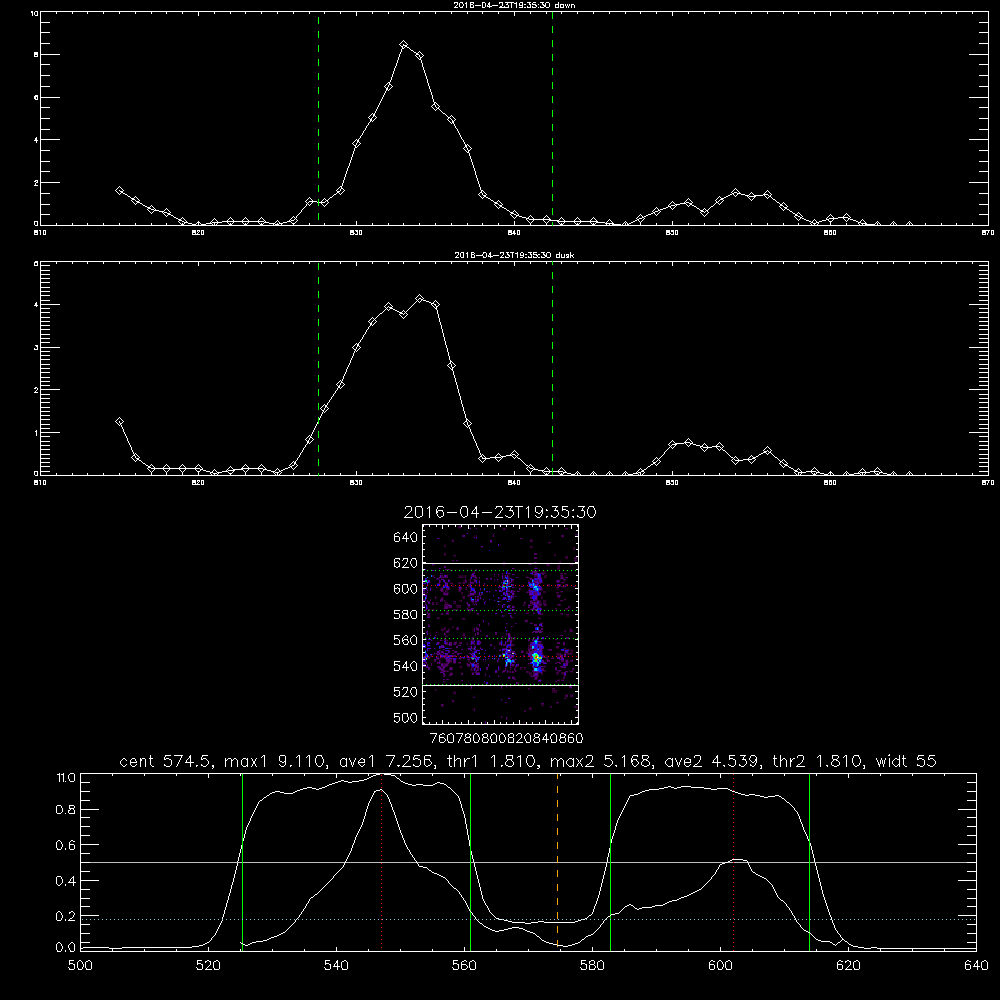
Task: Click the y-axis label 4 in dusk plot
Action: [x=36, y=305]
